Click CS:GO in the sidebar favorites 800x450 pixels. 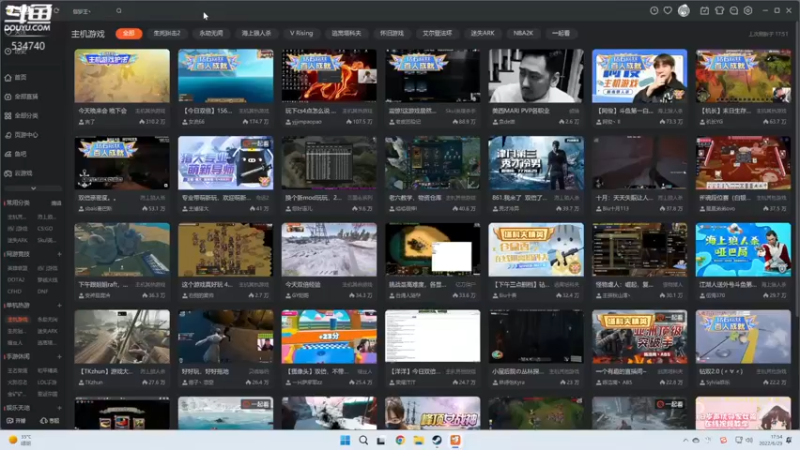coord(45,229)
